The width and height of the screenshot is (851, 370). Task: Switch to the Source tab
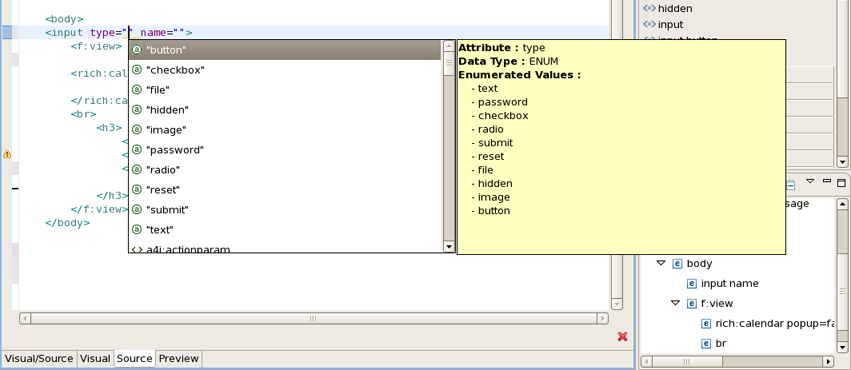(134, 359)
